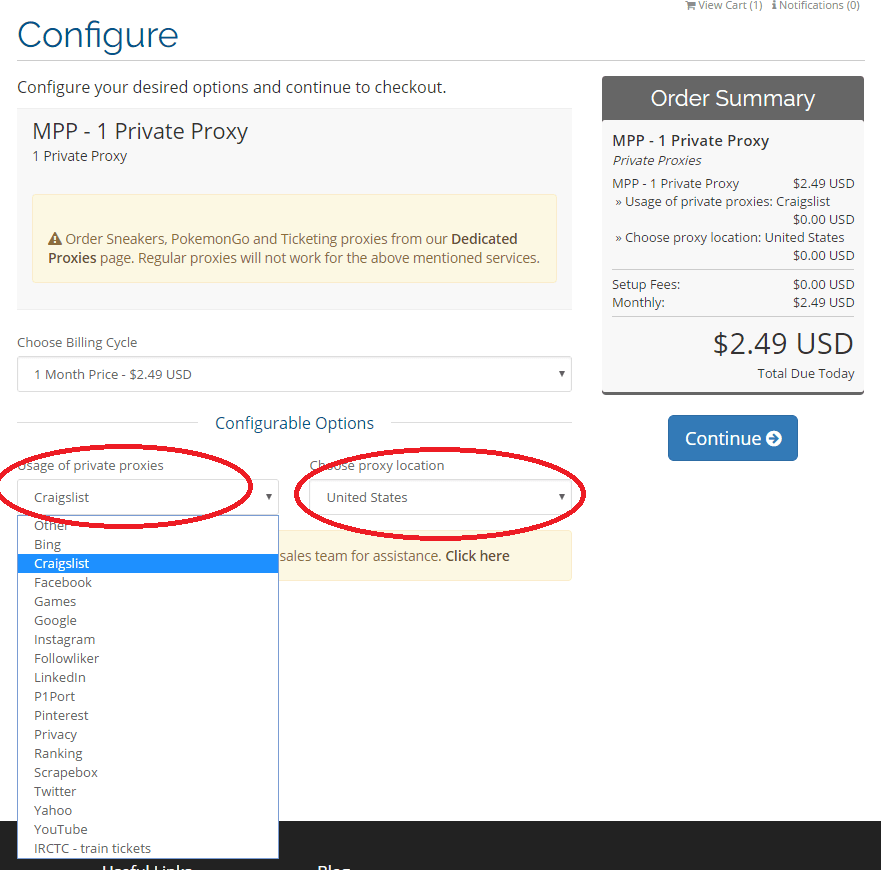Click the arrow icon on Continue button
The width and height of the screenshot is (881, 894).
tap(774, 438)
